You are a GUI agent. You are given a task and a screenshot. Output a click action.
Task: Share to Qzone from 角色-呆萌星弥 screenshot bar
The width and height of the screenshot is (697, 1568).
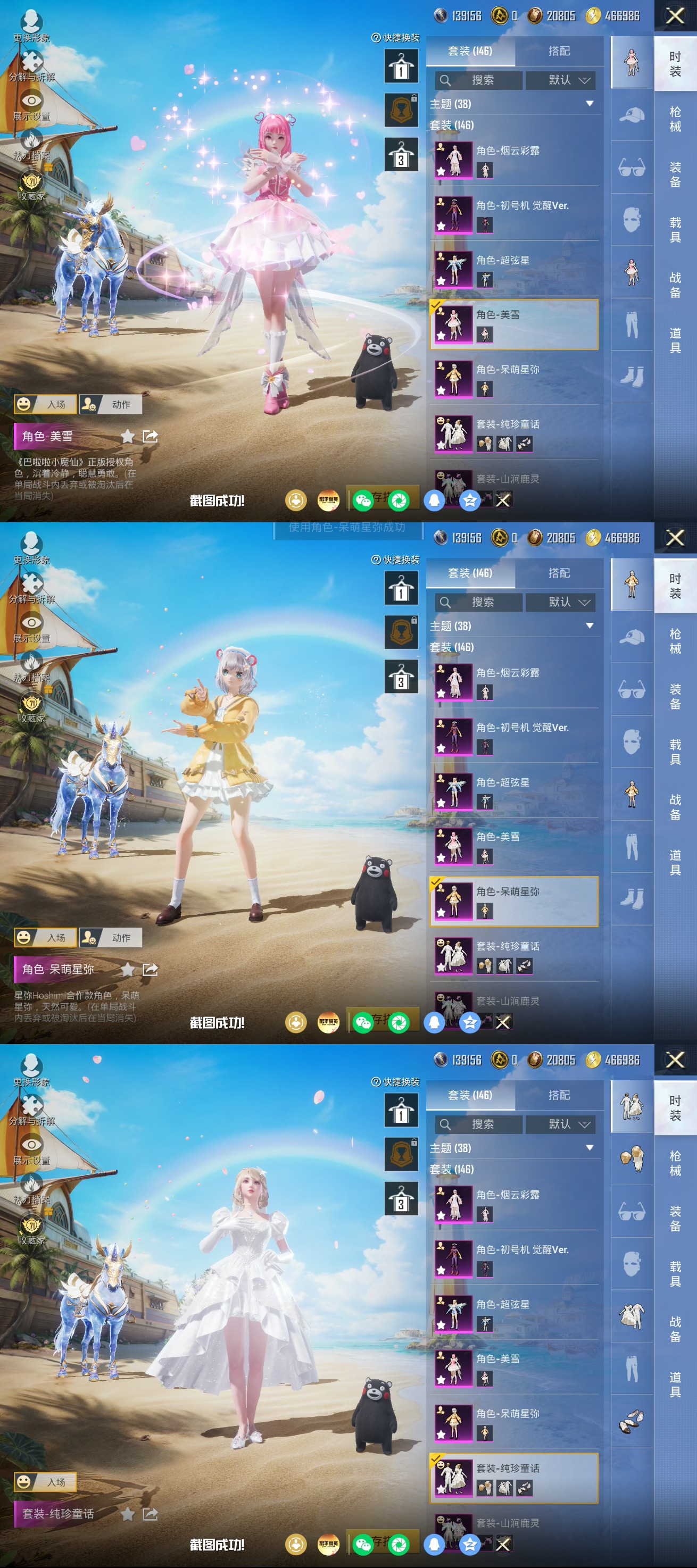pos(470,1022)
